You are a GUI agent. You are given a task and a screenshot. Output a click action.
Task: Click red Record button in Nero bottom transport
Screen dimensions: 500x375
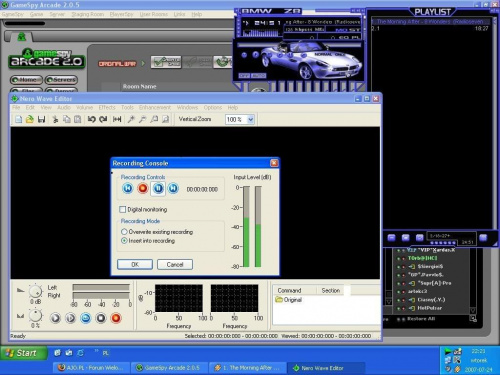click(116, 318)
